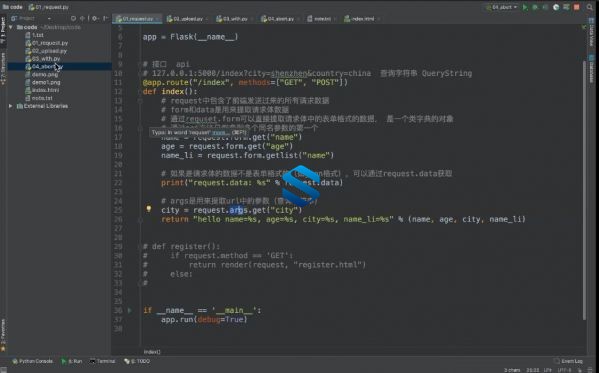The width and height of the screenshot is (599, 373).
Task: Click the code breadcrumb in the navigation bar
Action: click(x=13, y=7)
